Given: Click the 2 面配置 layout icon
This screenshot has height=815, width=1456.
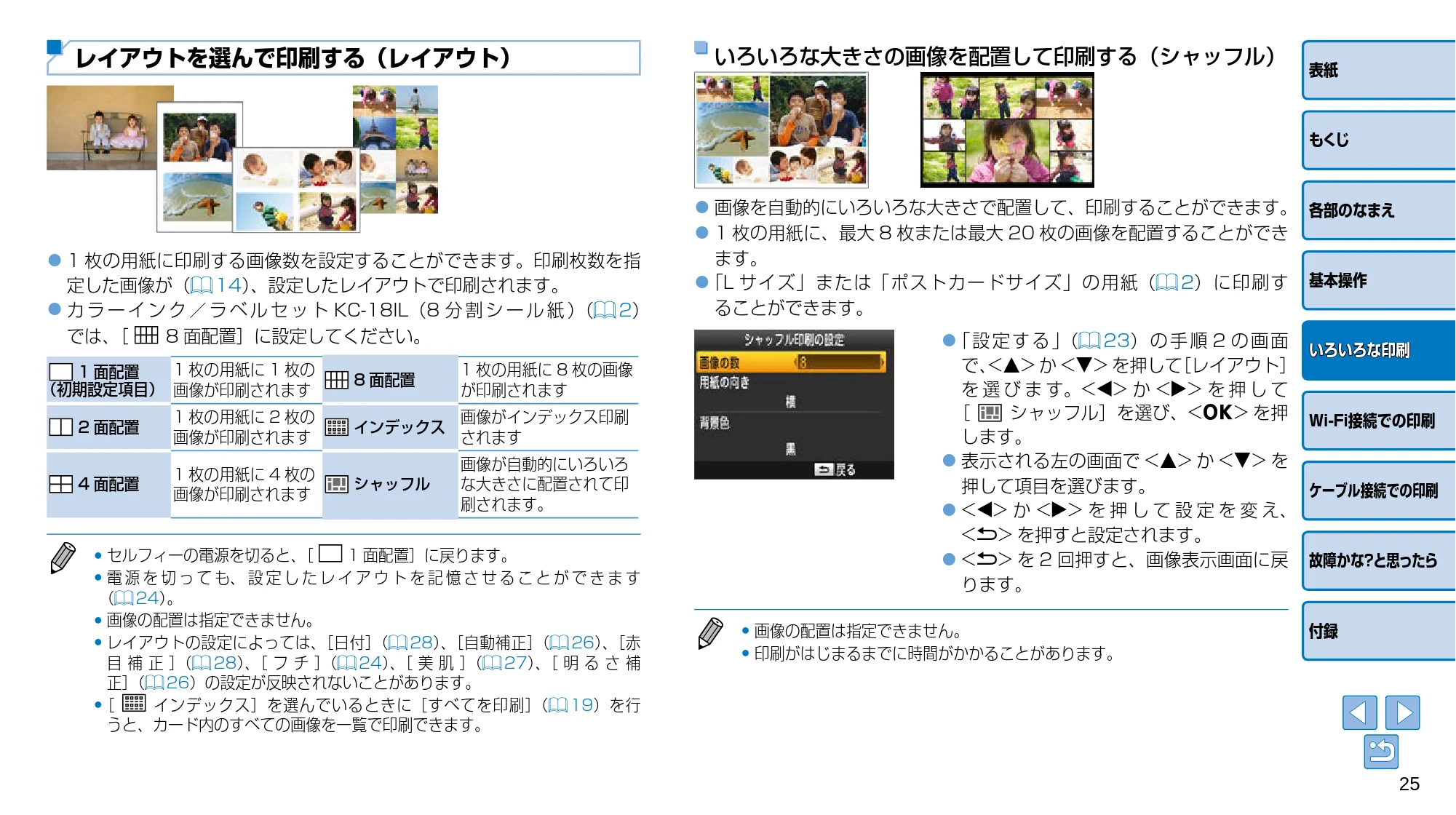Looking at the screenshot, I should [61, 427].
